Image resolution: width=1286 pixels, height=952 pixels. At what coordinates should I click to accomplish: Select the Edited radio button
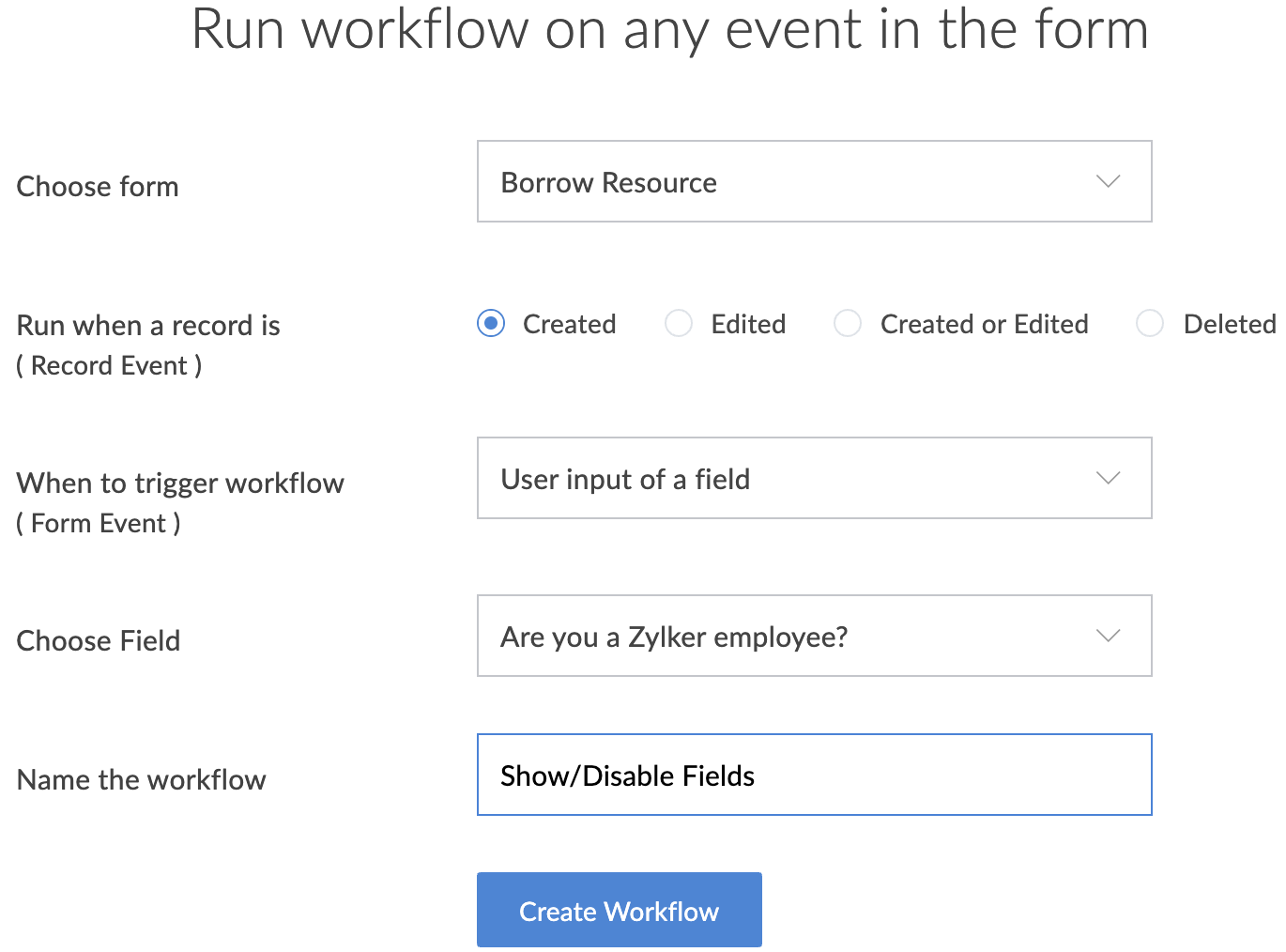(x=679, y=324)
